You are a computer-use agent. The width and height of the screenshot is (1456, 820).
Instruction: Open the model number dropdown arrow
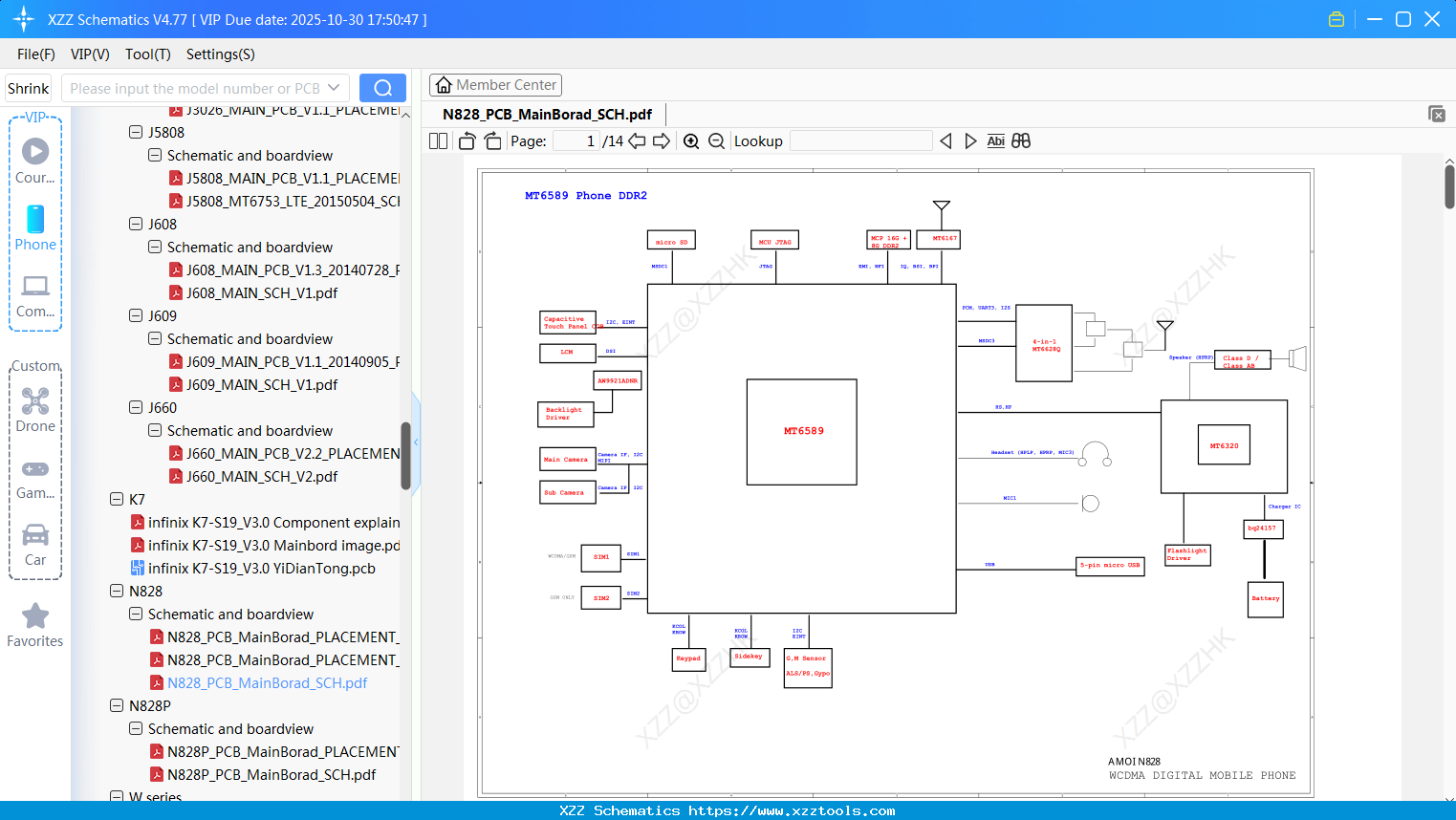tap(334, 88)
